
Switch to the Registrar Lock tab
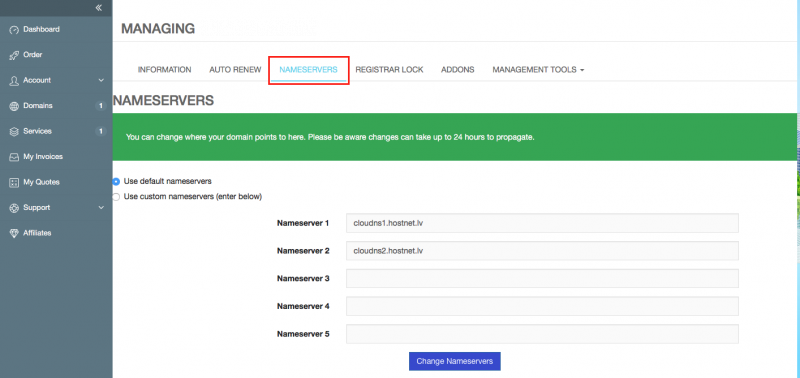[389, 70]
